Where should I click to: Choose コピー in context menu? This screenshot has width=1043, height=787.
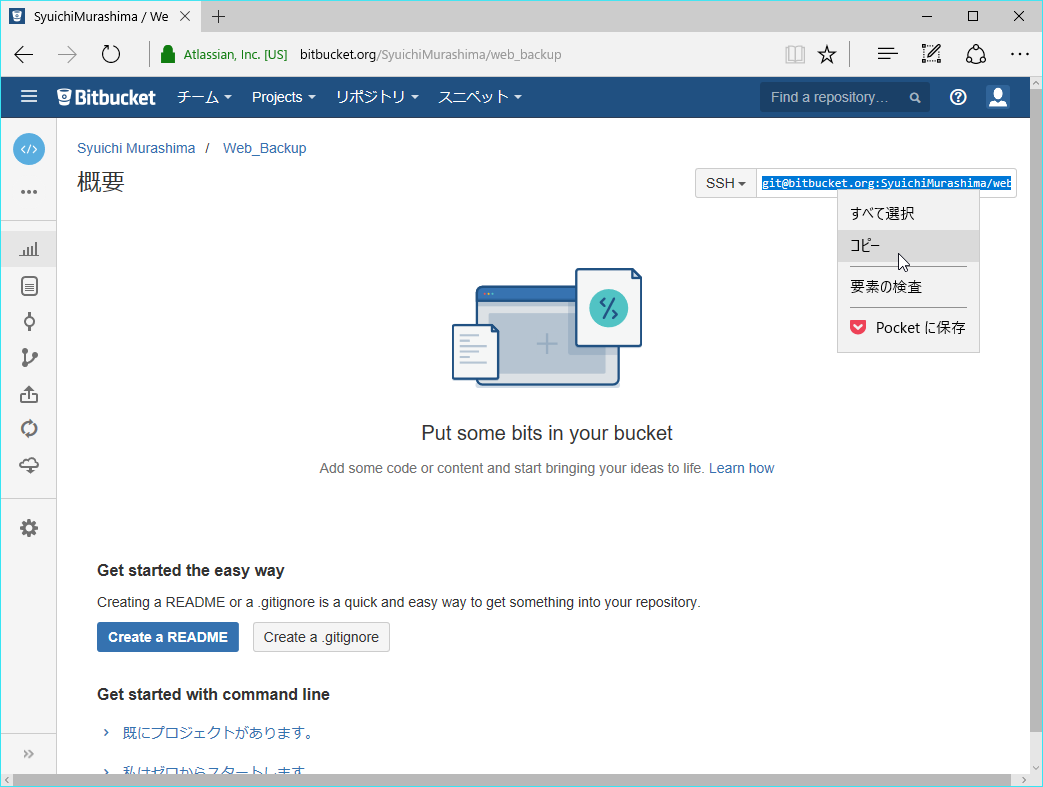908,245
